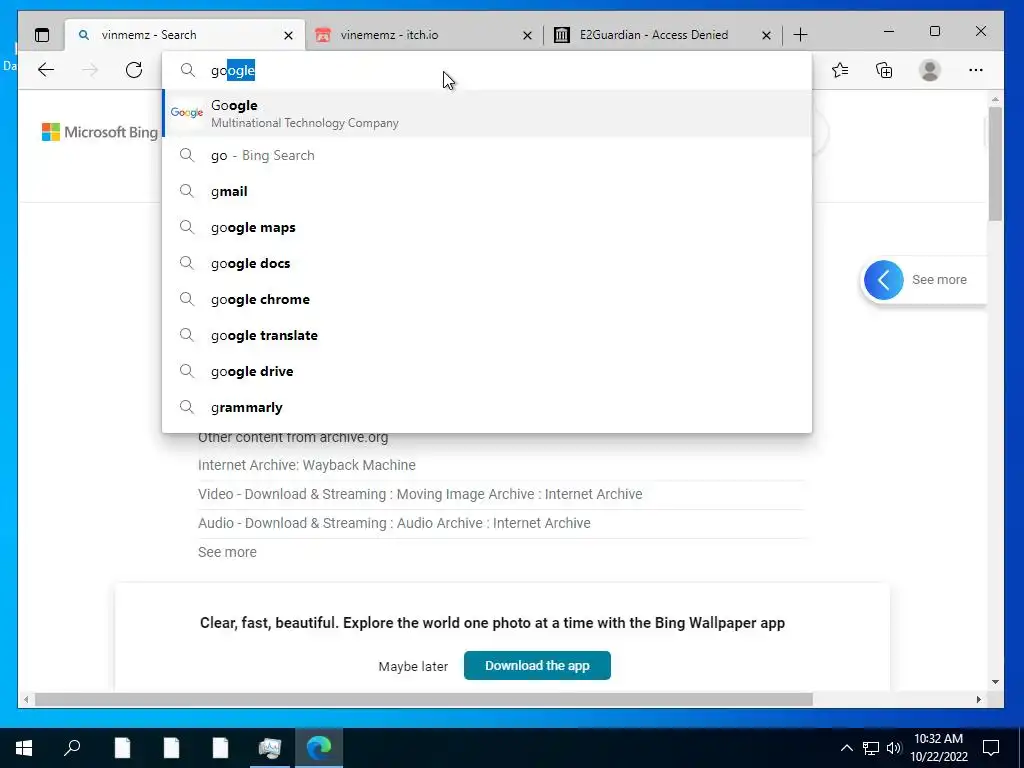This screenshot has height=768, width=1024.
Task: Select the vinmemz - Search tab
Action: (185, 35)
